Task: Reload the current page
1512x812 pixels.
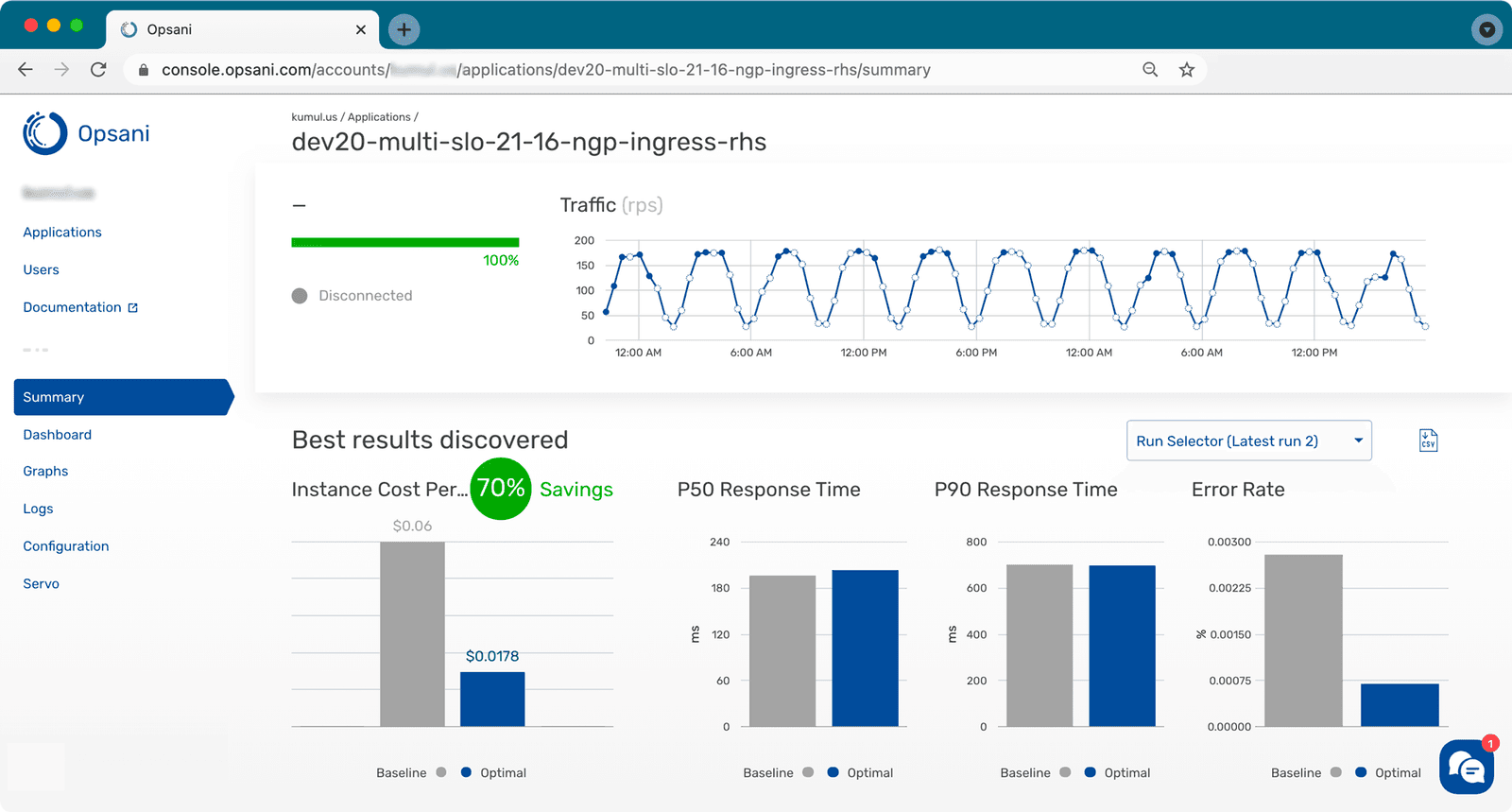Action: point(98,70)
